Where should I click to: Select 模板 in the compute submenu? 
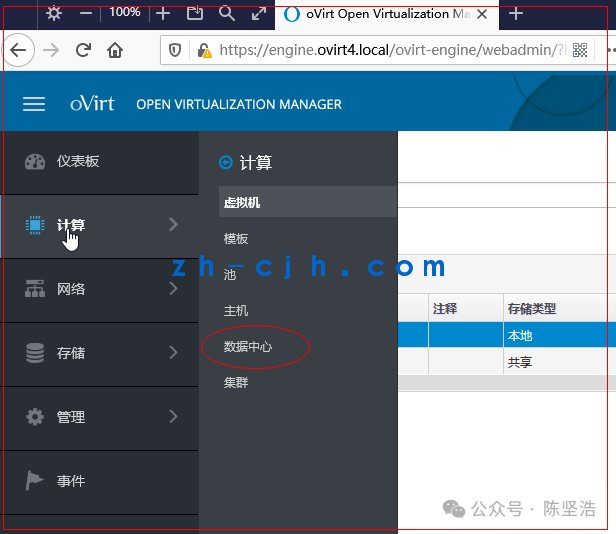236,238
